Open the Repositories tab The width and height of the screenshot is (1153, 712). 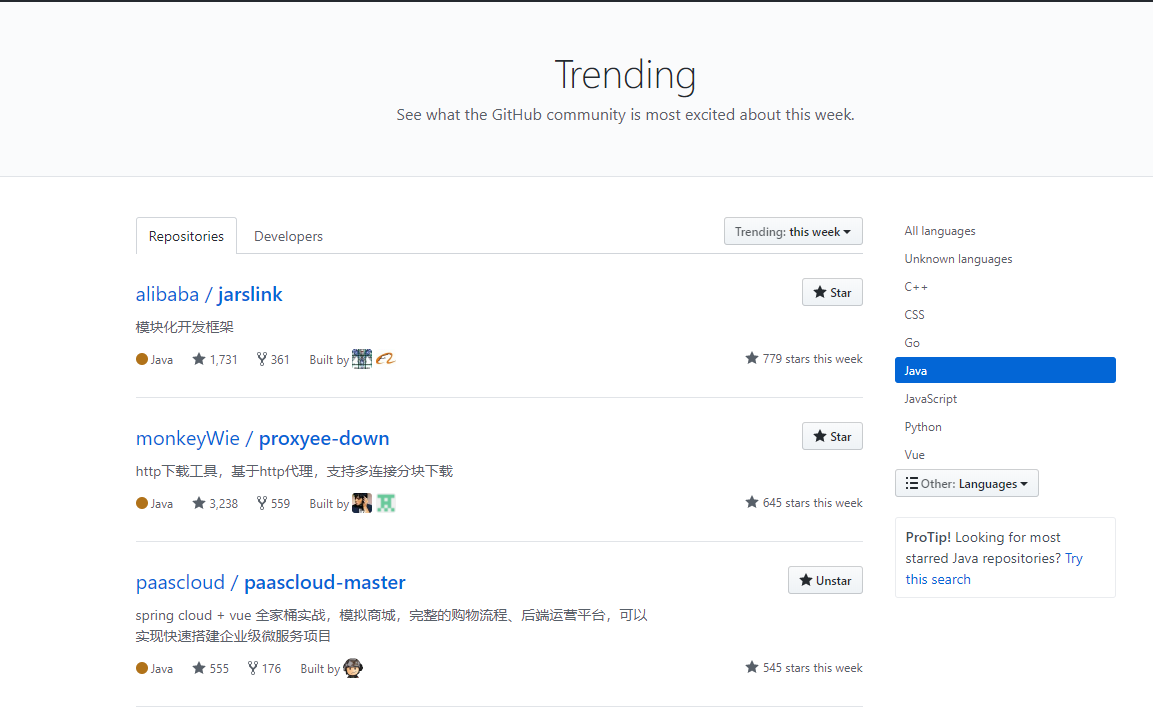coord(186,236)
